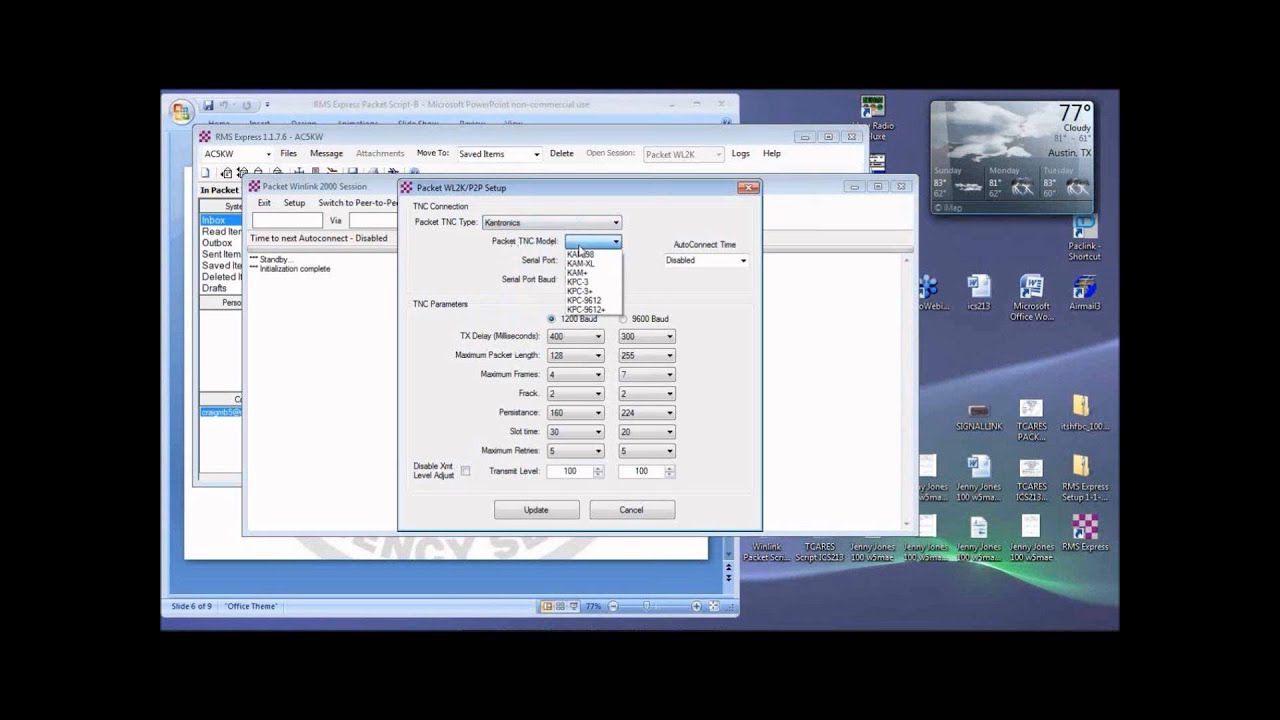Fit slide to current window icon
The width and height of the screenshot is (1280, 720).
click(715, 606)
